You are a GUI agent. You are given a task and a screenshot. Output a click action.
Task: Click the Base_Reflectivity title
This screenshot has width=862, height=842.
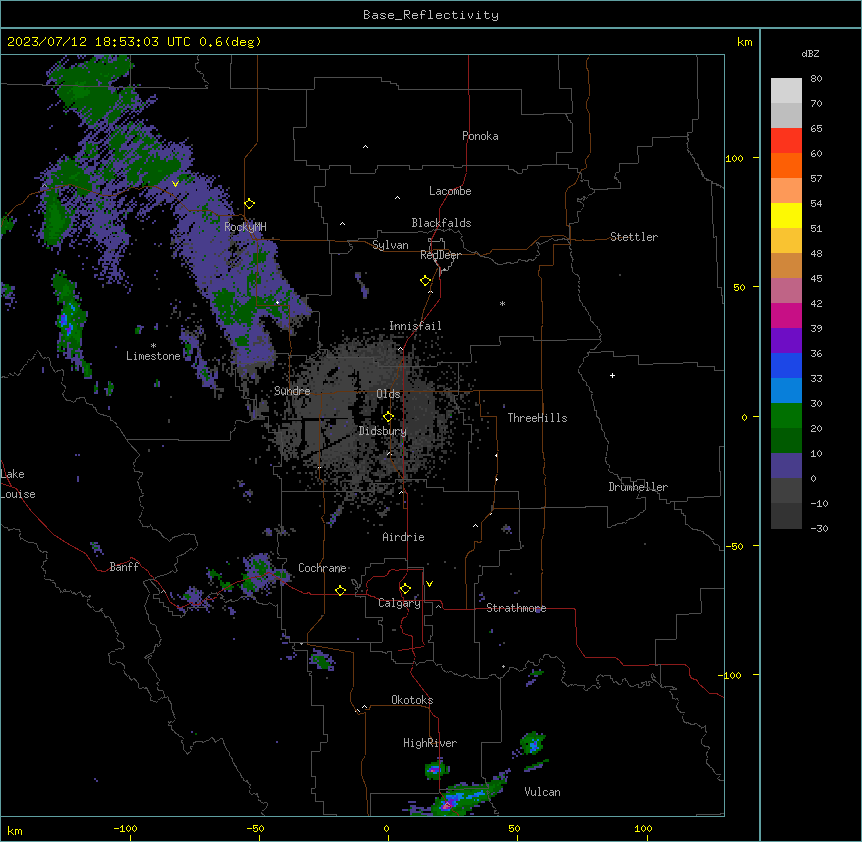coord(431,15)
